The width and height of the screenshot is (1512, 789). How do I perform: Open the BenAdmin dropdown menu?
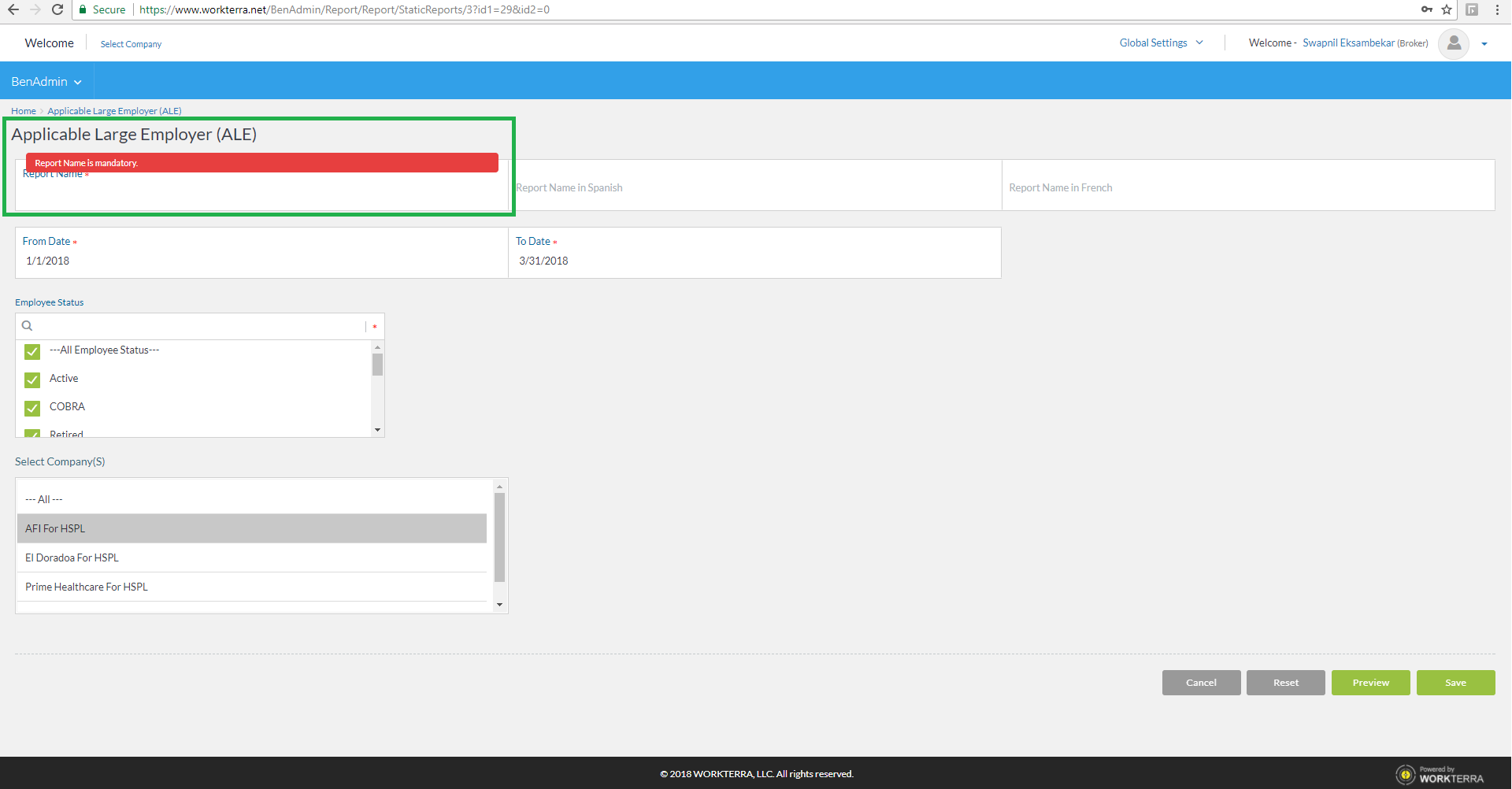click(46, 82)
